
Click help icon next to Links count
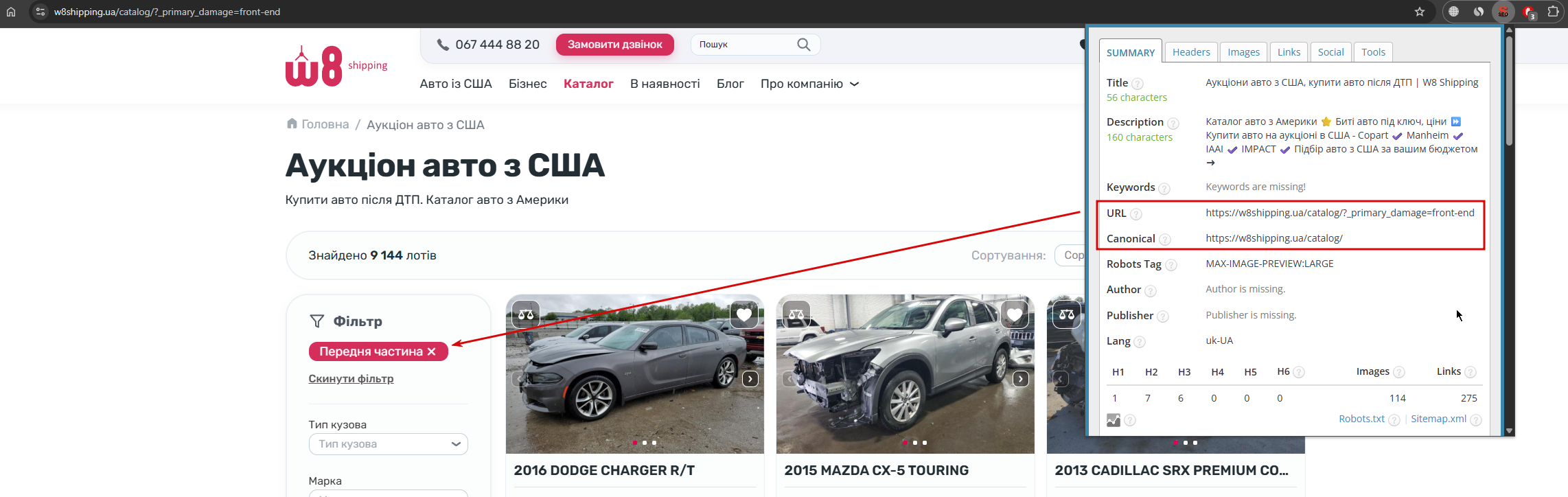point(1471,372)
